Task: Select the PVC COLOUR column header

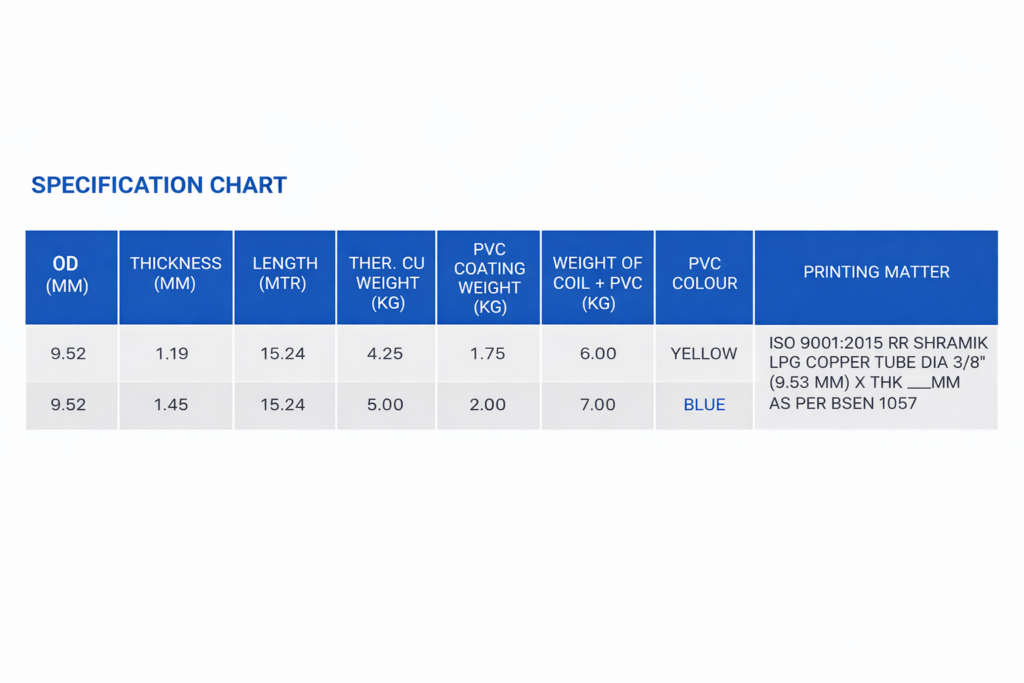Action: click(705, 273)
